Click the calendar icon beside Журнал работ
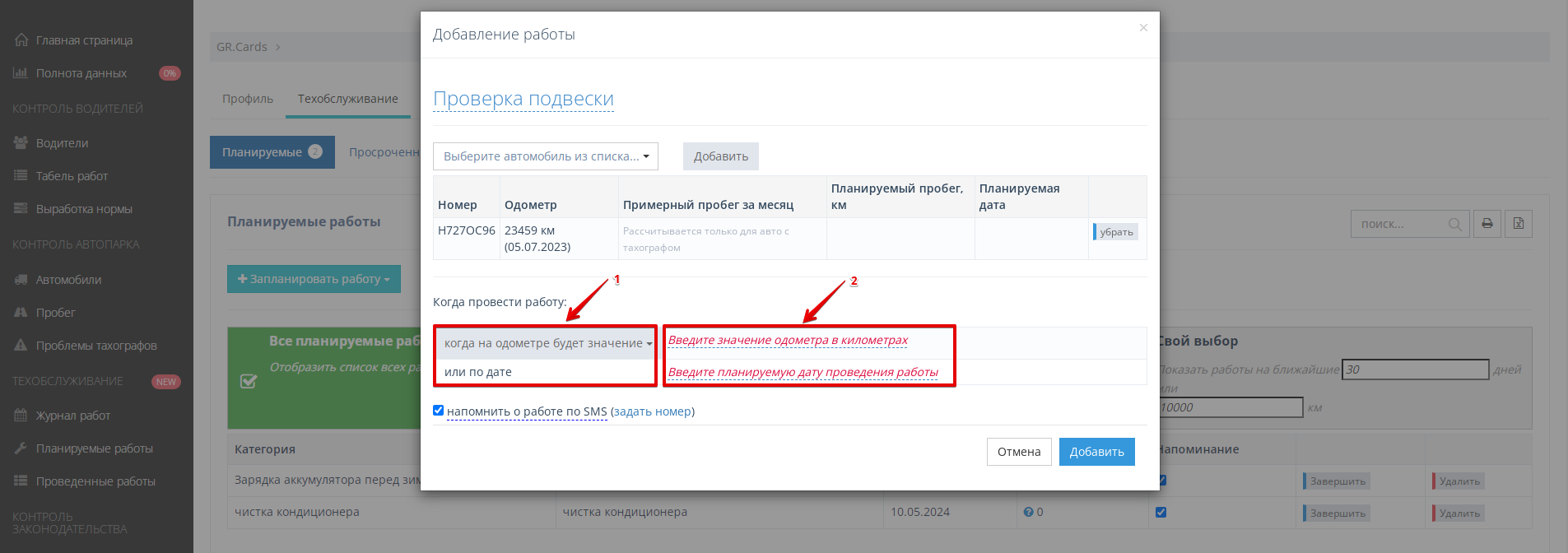 (x=21, y=416)
